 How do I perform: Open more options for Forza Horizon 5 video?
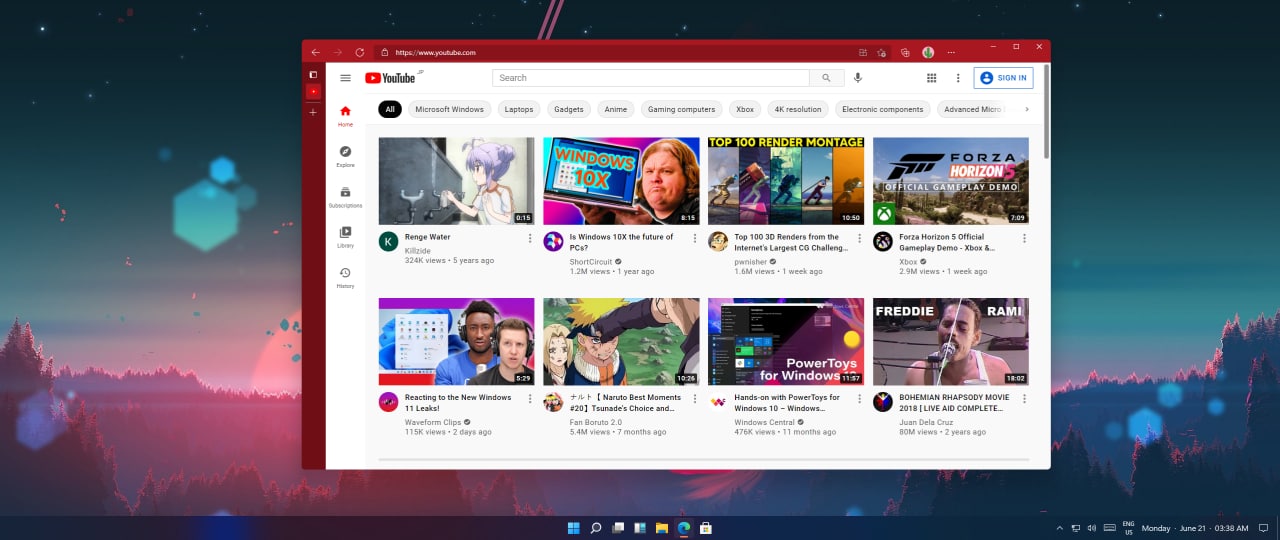(1024, 238)
